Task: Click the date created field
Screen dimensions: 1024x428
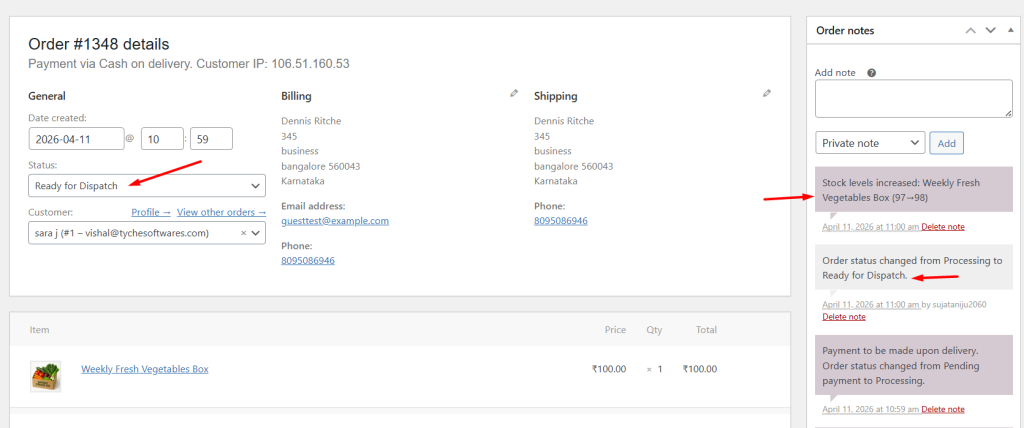Action: [75, 139]
